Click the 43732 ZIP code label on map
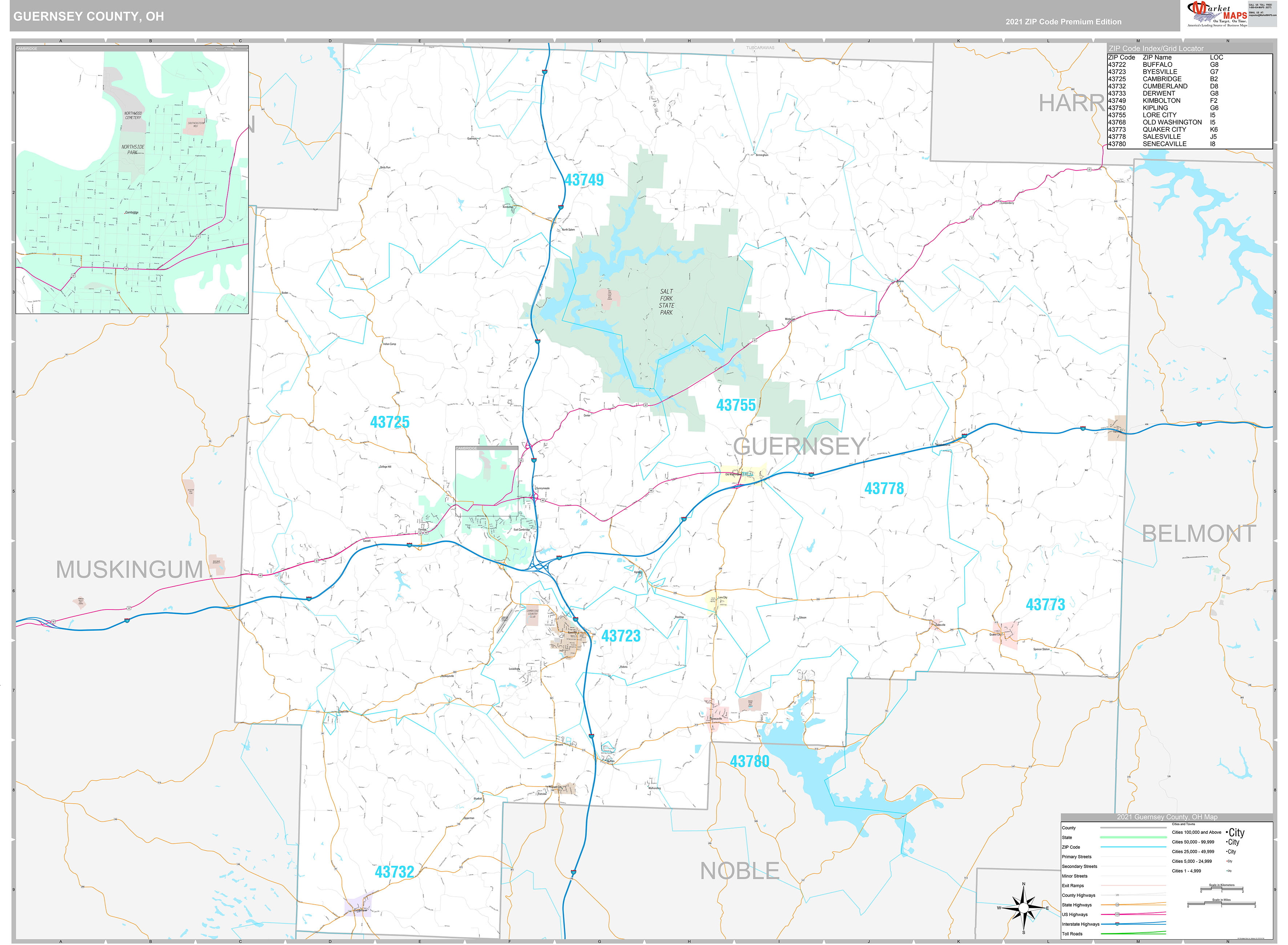 tap(394, 872)
